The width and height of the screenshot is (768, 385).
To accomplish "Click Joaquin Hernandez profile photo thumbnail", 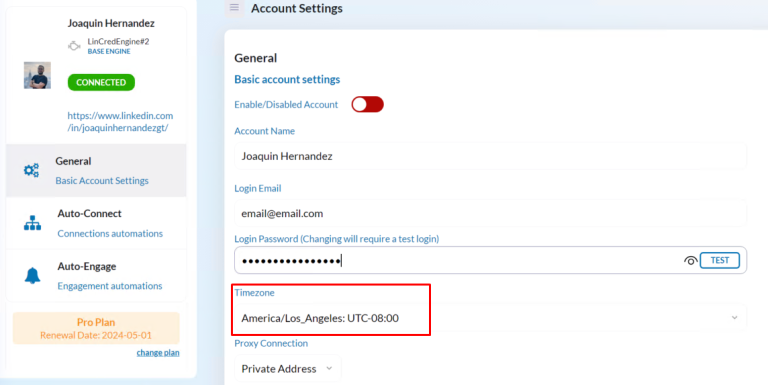I will 37,75.
